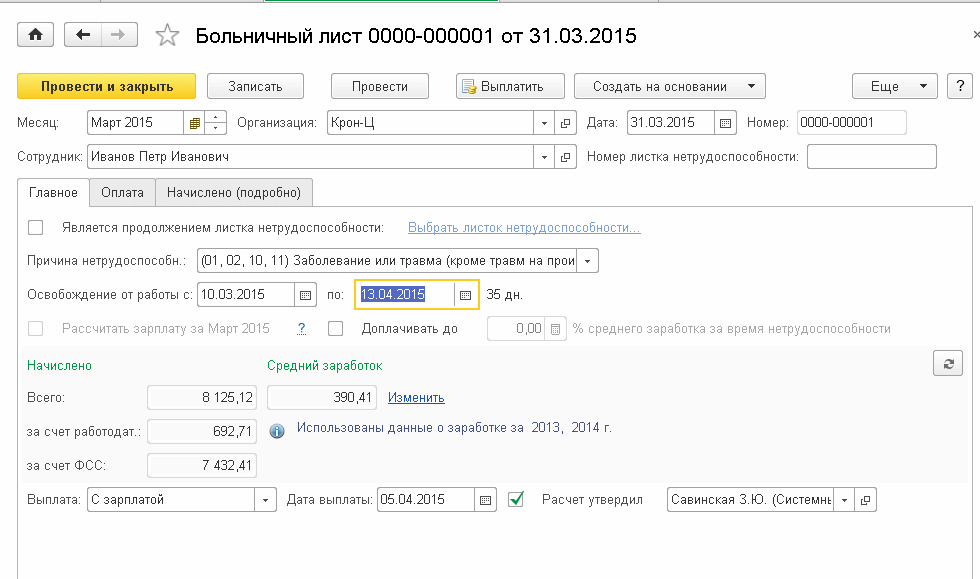This screenshot has width=980, height=579.
Task: Click the Организация field Крон-Ц
Action: pos(431,123)
